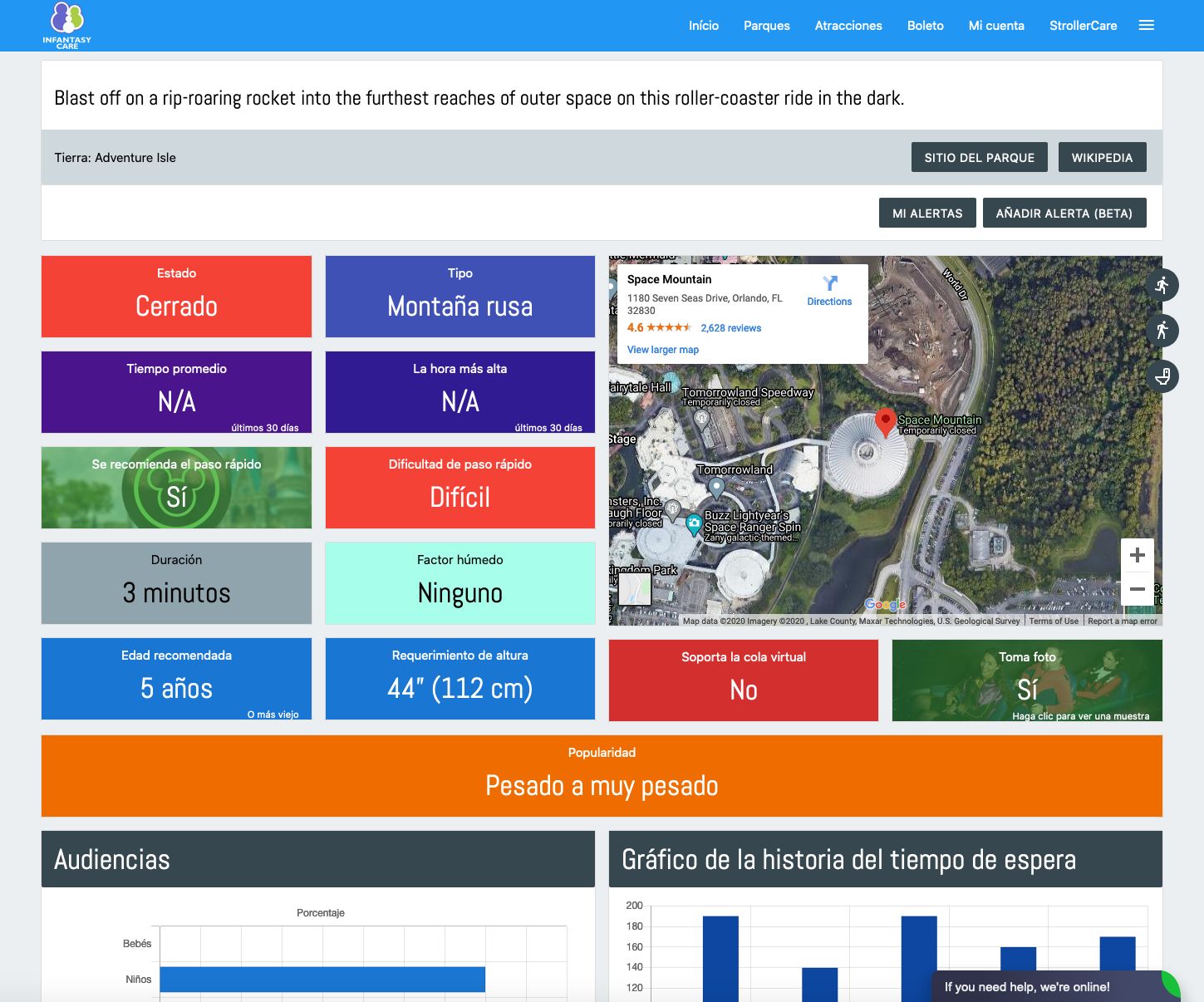The image size is (1204, 1002).
Task: Switch map layer using the bottom-left thumbnail
Action: pyautogui.click(x=635, y=590)
